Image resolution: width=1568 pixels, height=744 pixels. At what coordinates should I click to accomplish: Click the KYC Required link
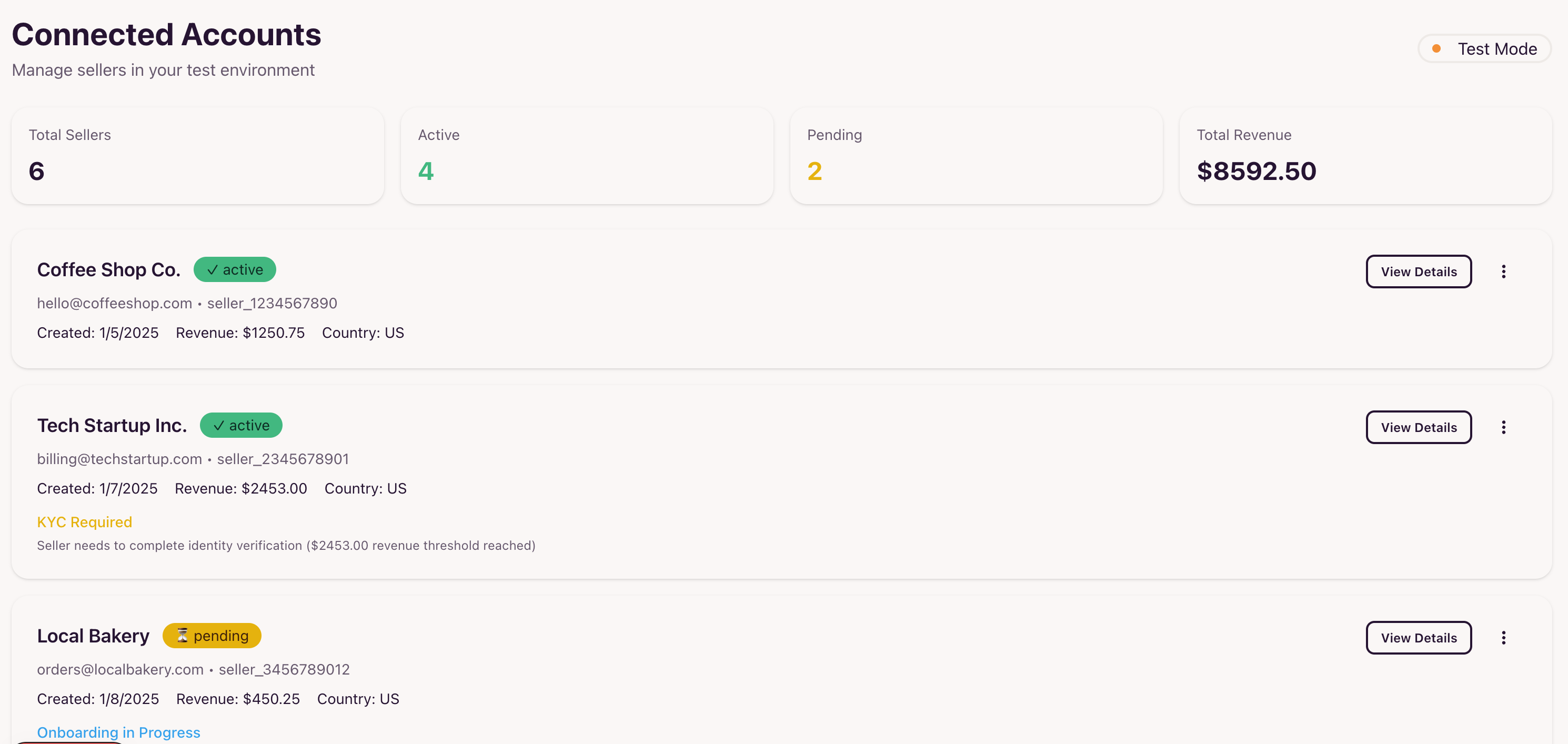coord(85,522)
